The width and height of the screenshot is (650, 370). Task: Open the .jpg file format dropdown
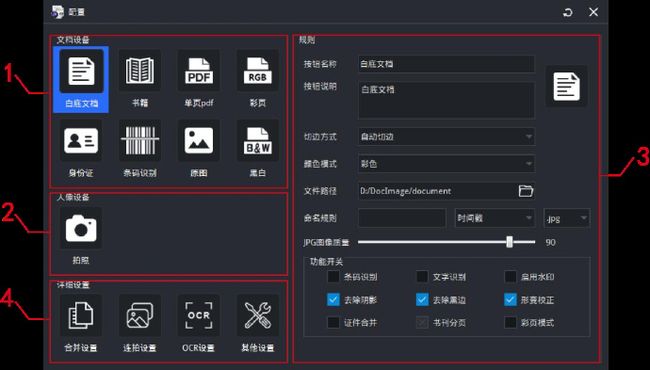tap(567, 218)
